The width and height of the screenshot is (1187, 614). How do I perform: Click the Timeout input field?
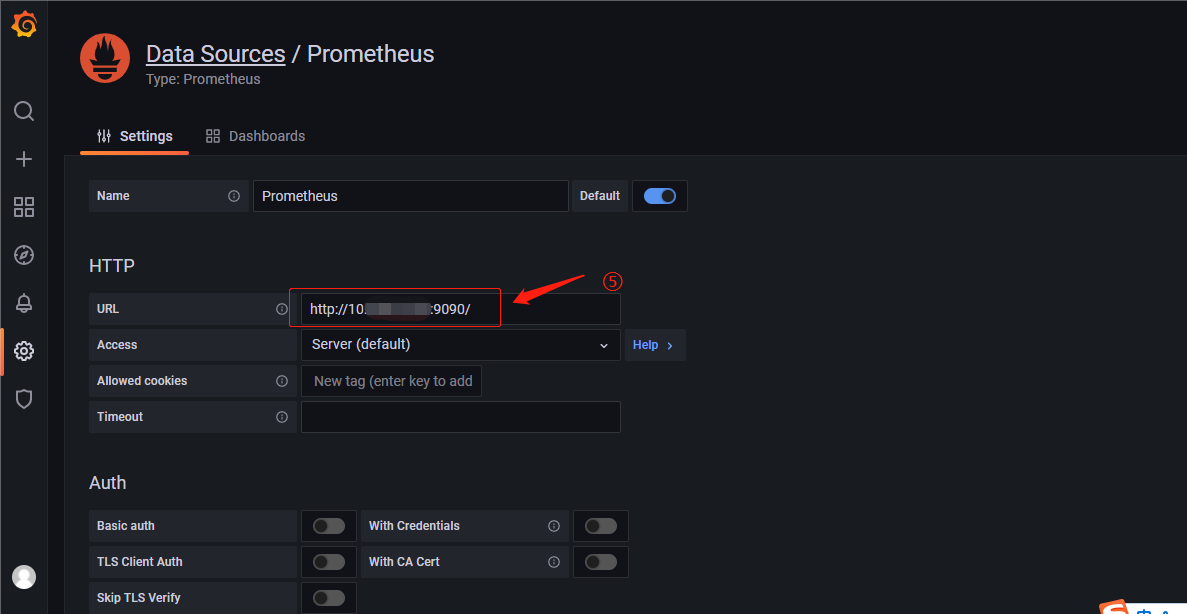click(460, 417)
